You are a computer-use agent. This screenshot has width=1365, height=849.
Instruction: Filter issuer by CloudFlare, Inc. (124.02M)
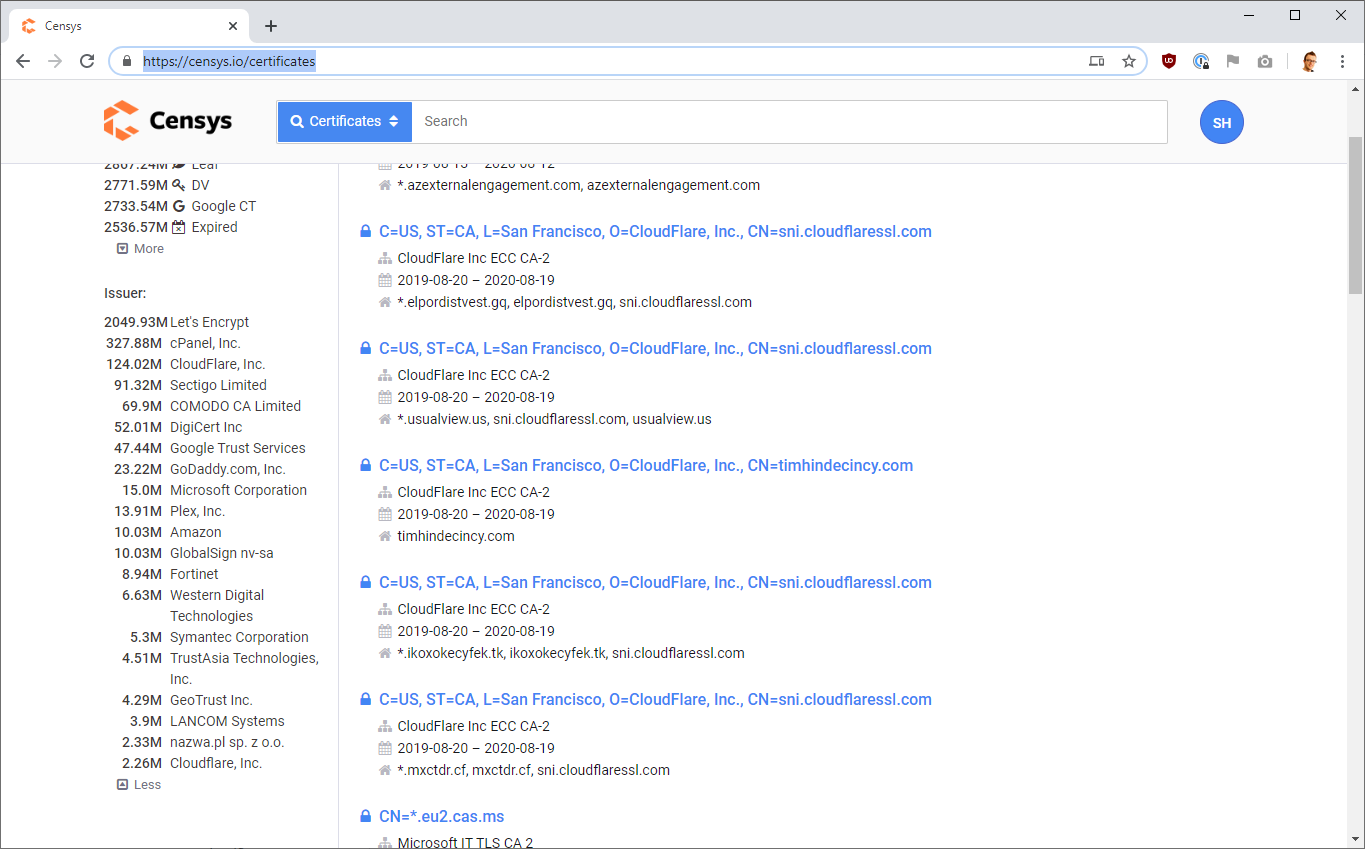pos(217,364)
